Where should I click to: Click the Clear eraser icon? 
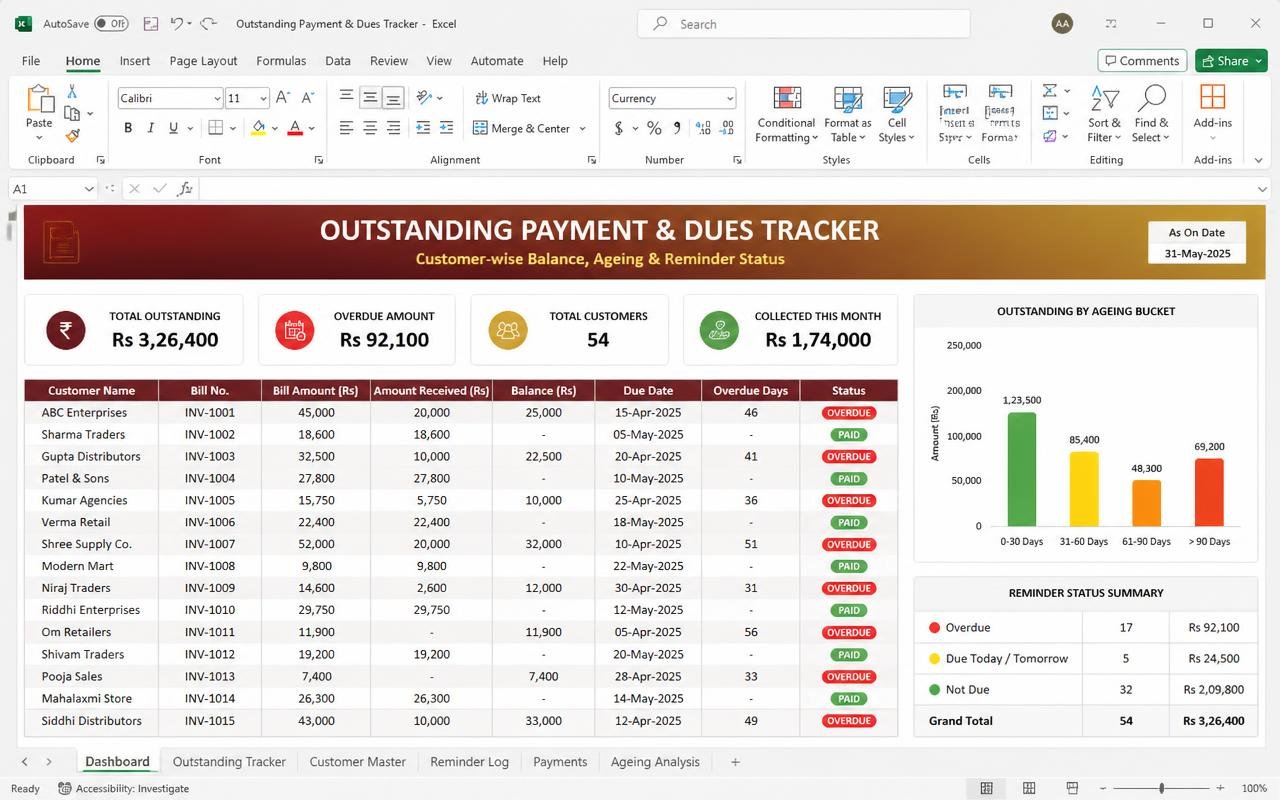point(1050,136)
